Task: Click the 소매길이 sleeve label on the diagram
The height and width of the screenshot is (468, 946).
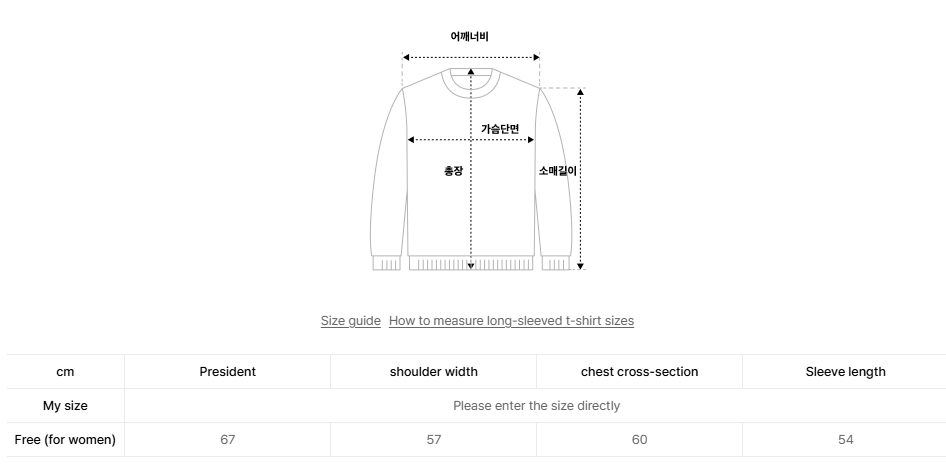Action: 558,171
